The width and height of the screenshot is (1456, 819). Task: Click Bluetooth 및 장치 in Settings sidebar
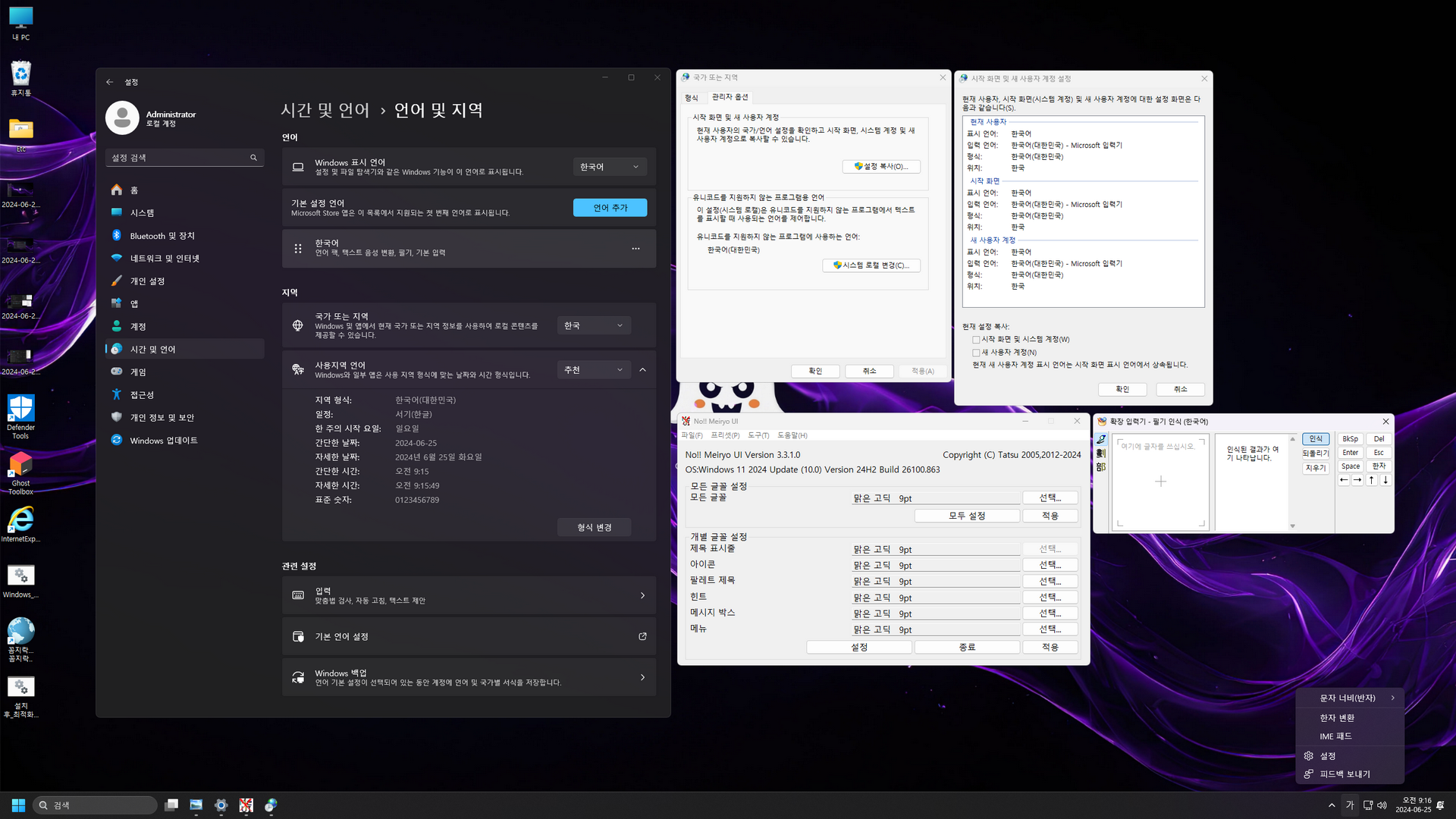pyautogui.click(x=162, y=236)
